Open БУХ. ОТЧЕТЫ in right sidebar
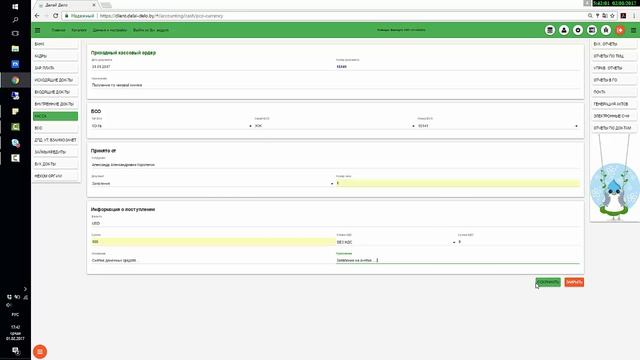The width and height of the screenshot is (640, 360). point(614,44)
